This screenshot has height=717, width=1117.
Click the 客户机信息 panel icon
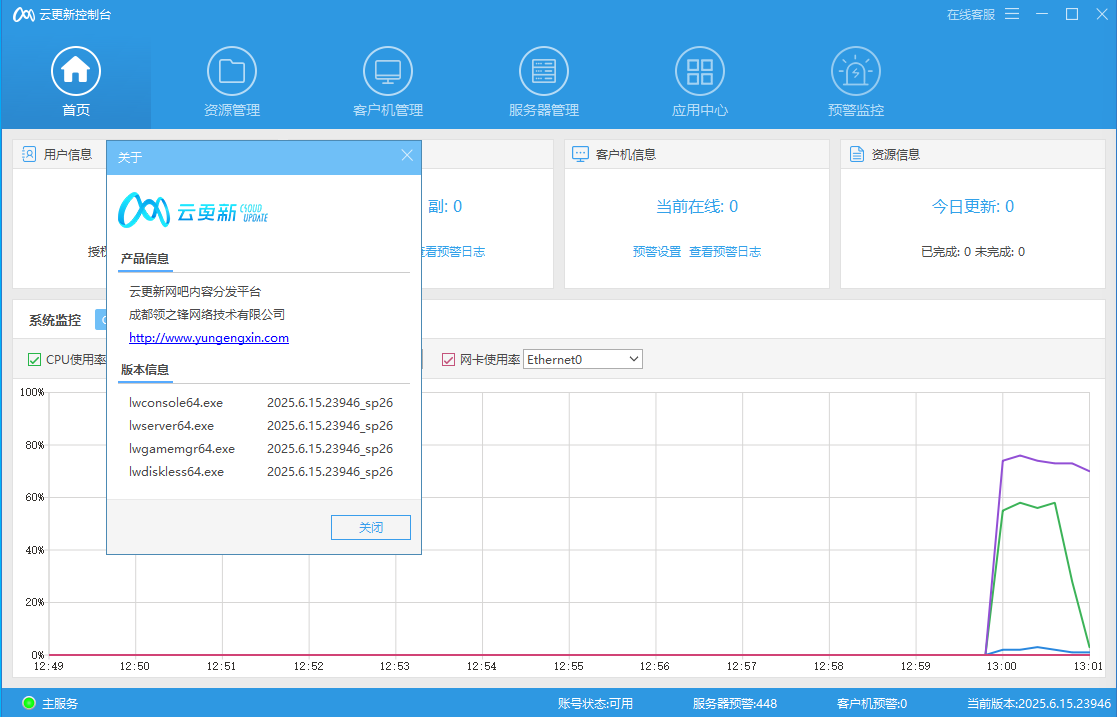pos(580,153)
